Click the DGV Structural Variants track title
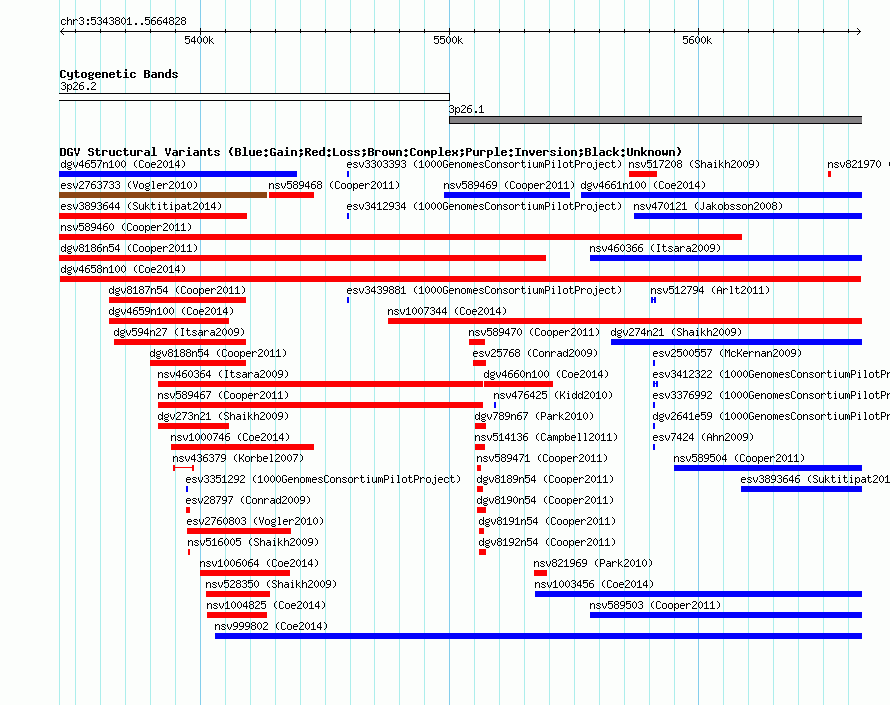890x705 pixels. 371,152
